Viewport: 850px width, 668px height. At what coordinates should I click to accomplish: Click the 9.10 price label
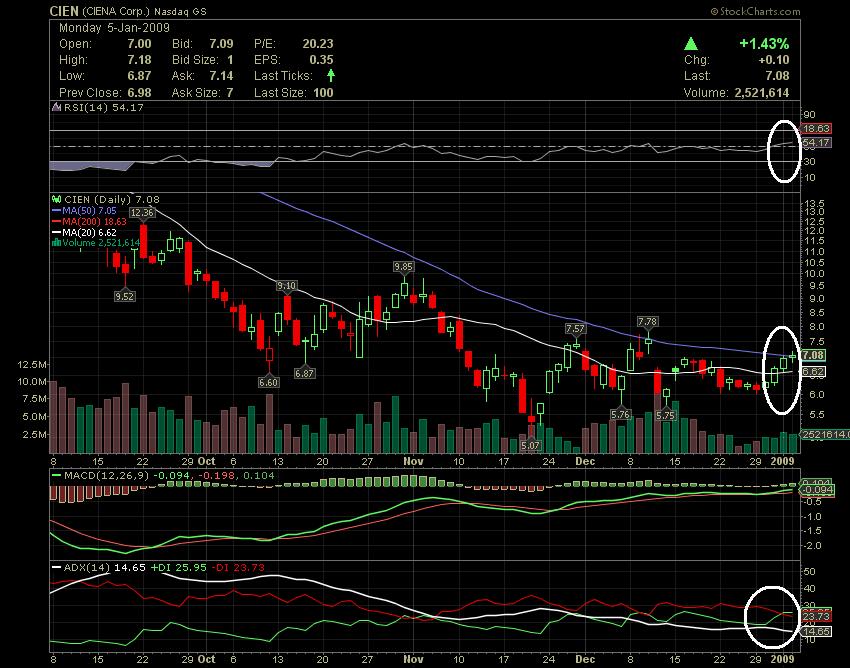point(286,286)
